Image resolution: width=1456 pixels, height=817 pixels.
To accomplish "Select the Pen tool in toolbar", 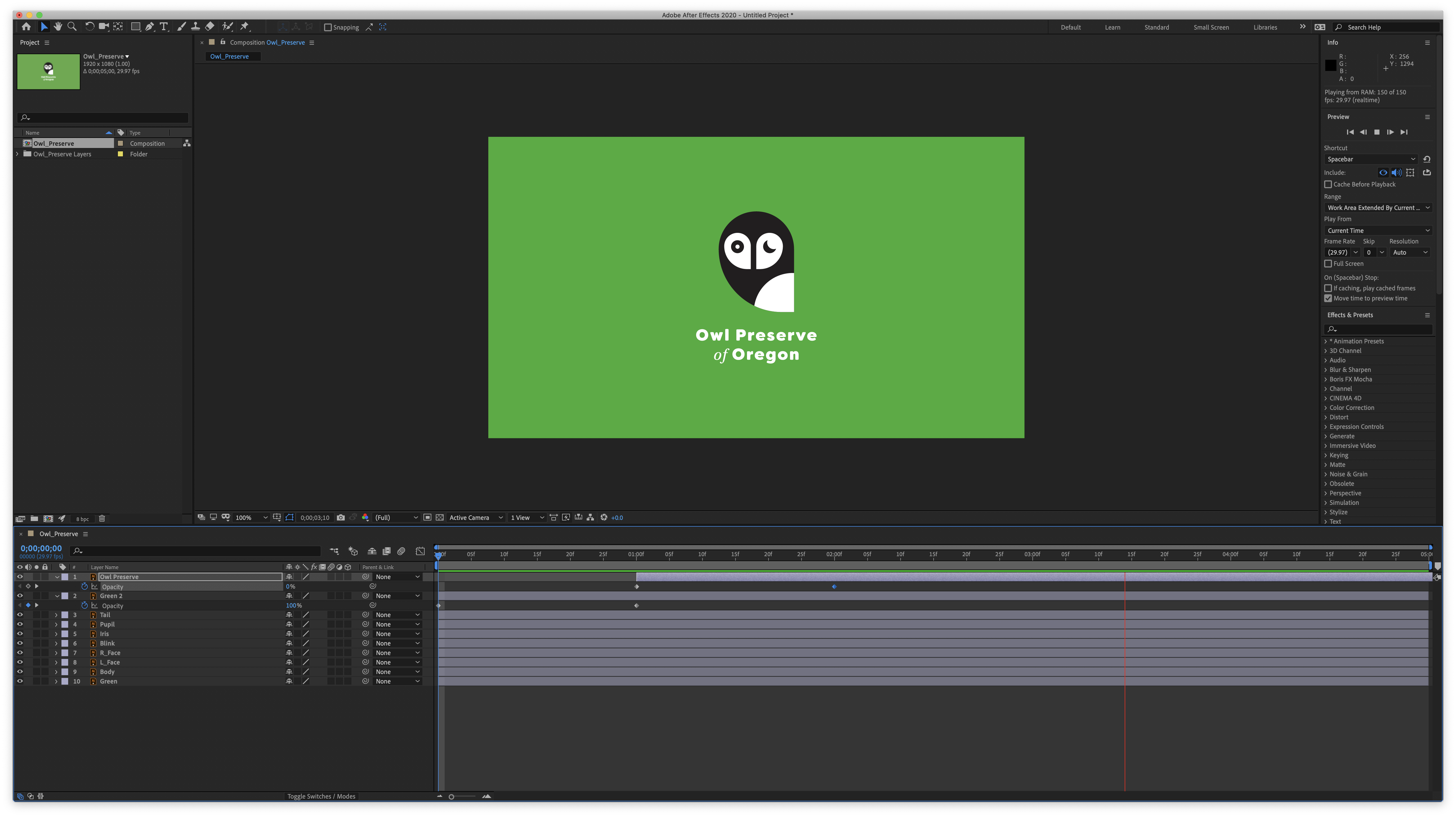I will (x=150, y=27).
